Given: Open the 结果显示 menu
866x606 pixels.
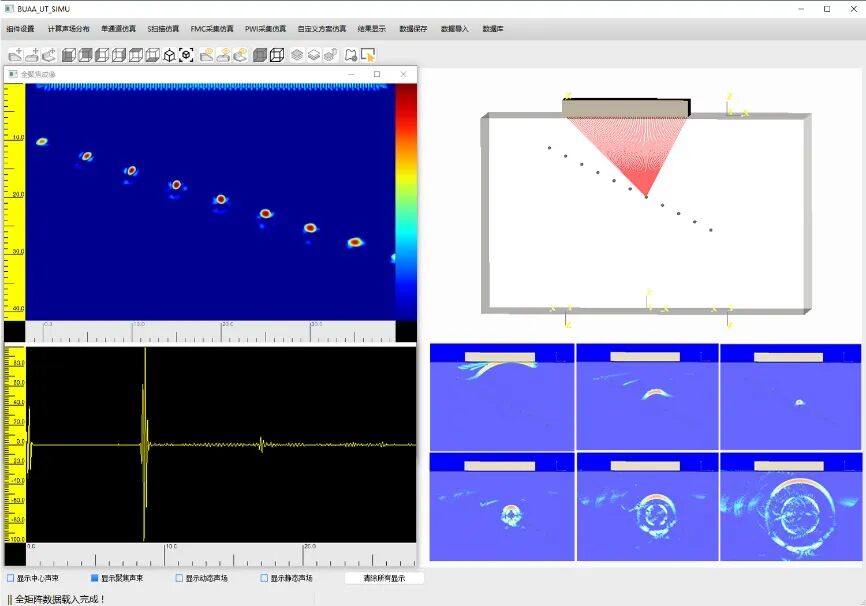Looking at the screenshot, I should pyautogui.click(x=372, y=29).
